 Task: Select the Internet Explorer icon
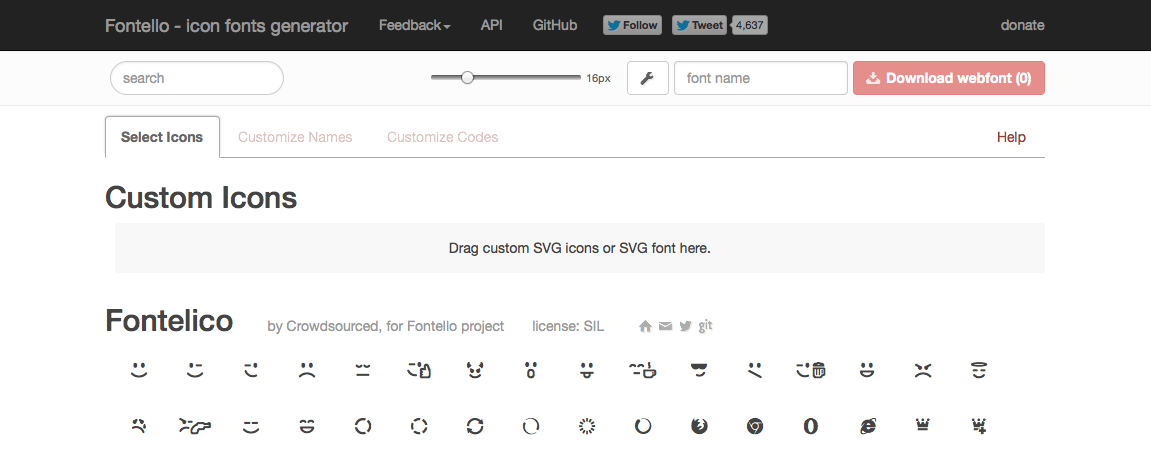[x=867, y=426]
